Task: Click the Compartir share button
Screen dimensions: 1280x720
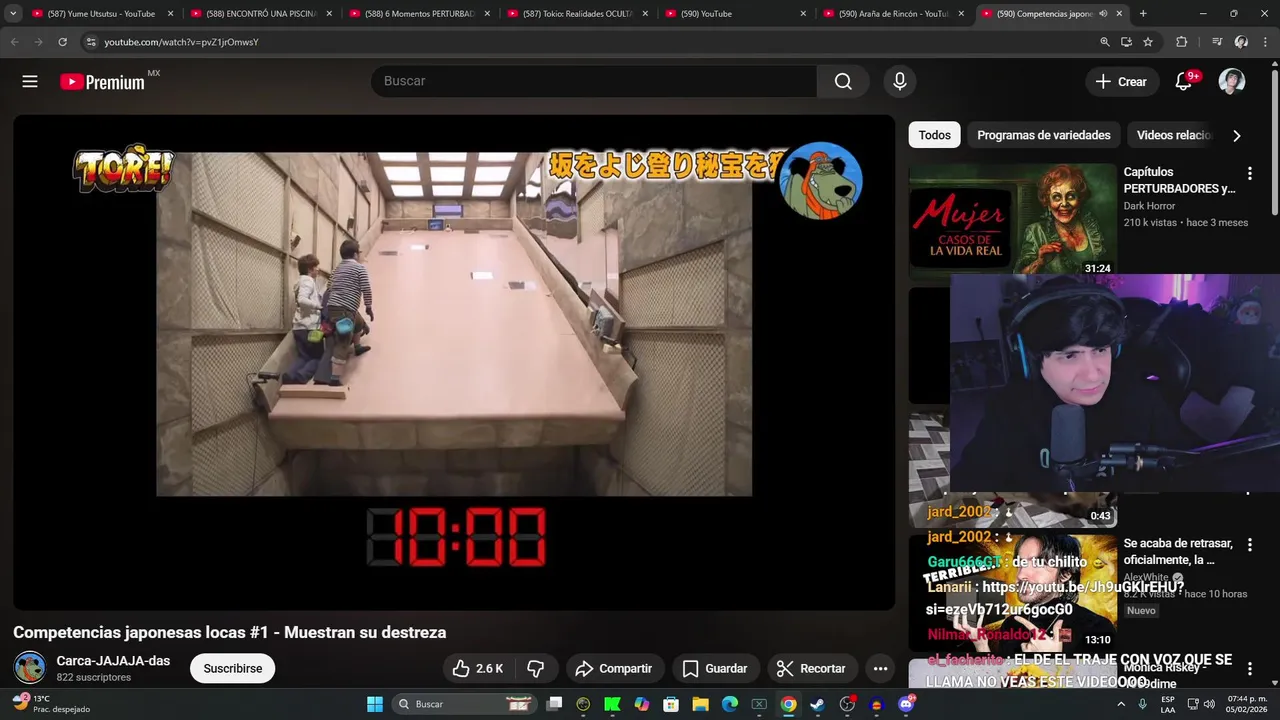Action: pos(614,668)
